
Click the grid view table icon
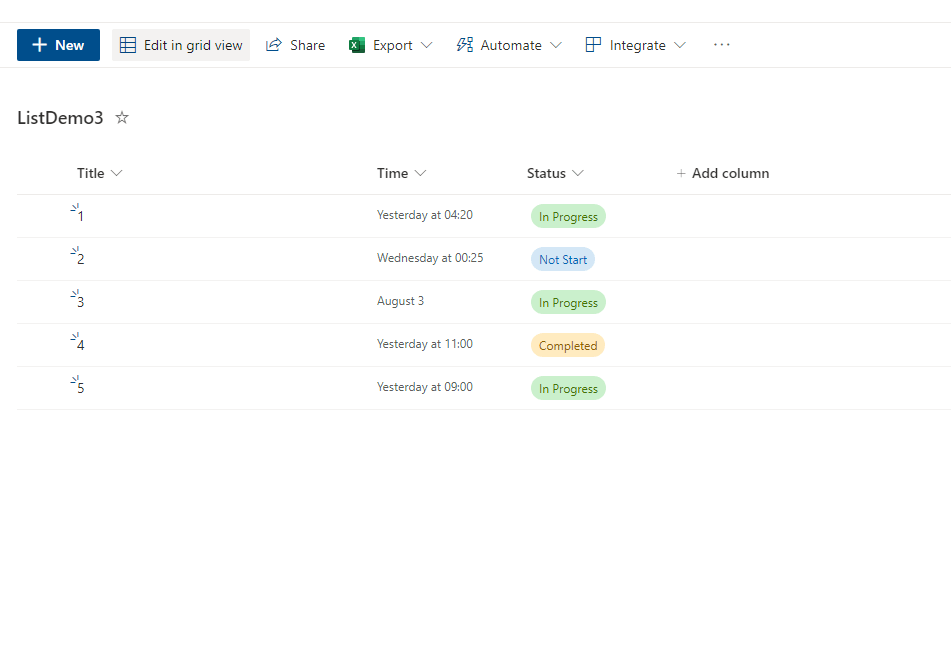click(128, 45)
